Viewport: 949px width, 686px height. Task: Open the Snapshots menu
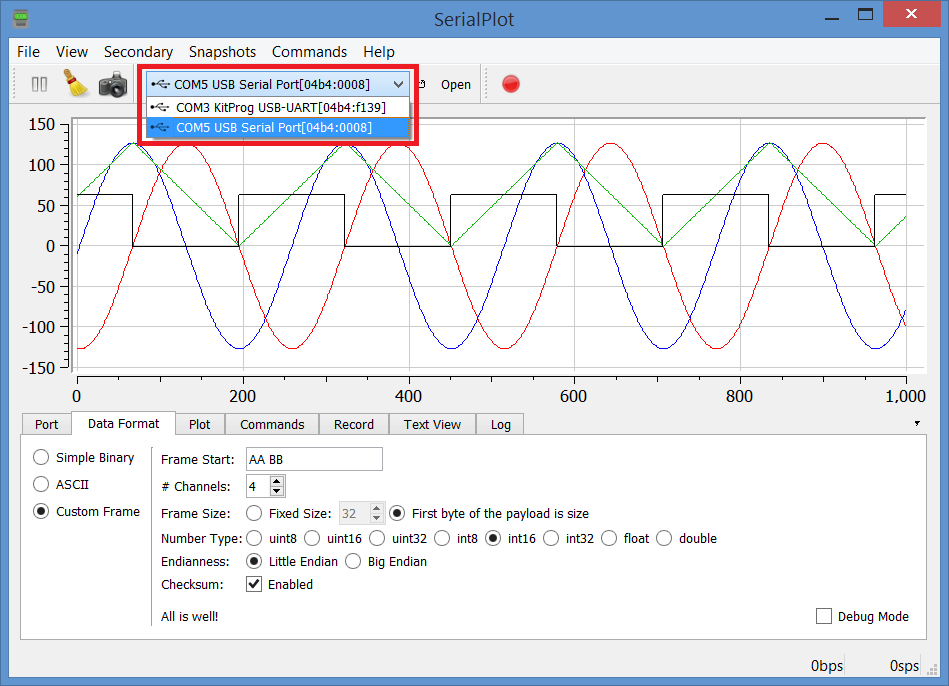click(x=222, y=52)
